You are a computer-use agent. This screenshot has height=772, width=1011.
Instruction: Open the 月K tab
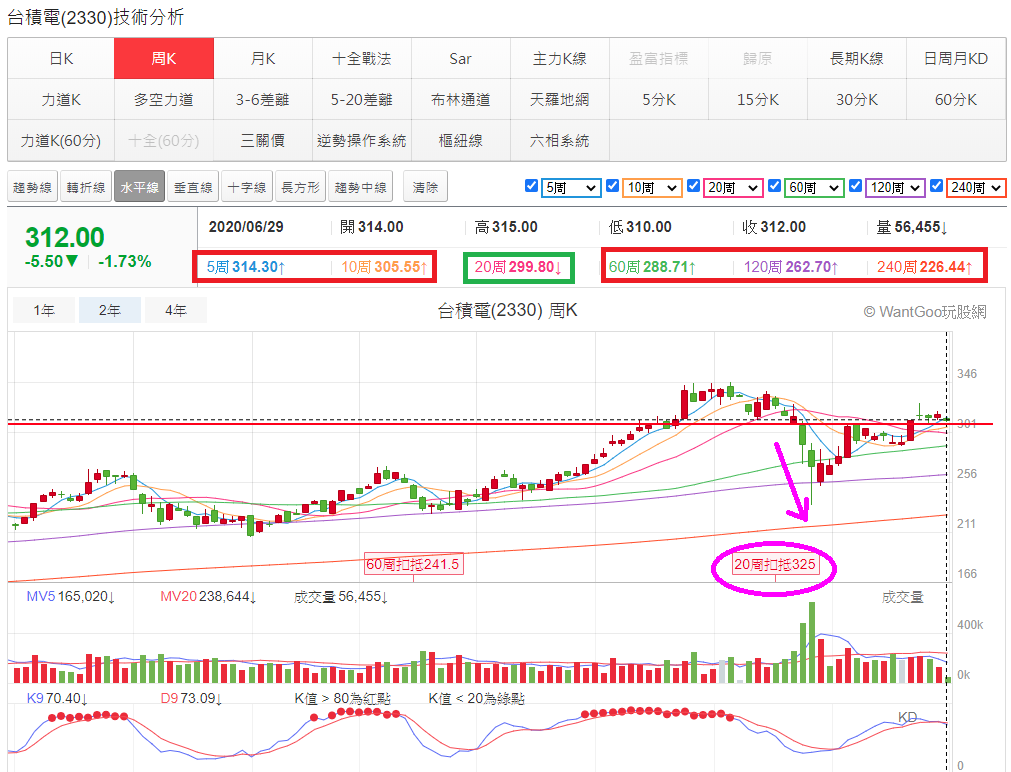click(x=263, y=59)
